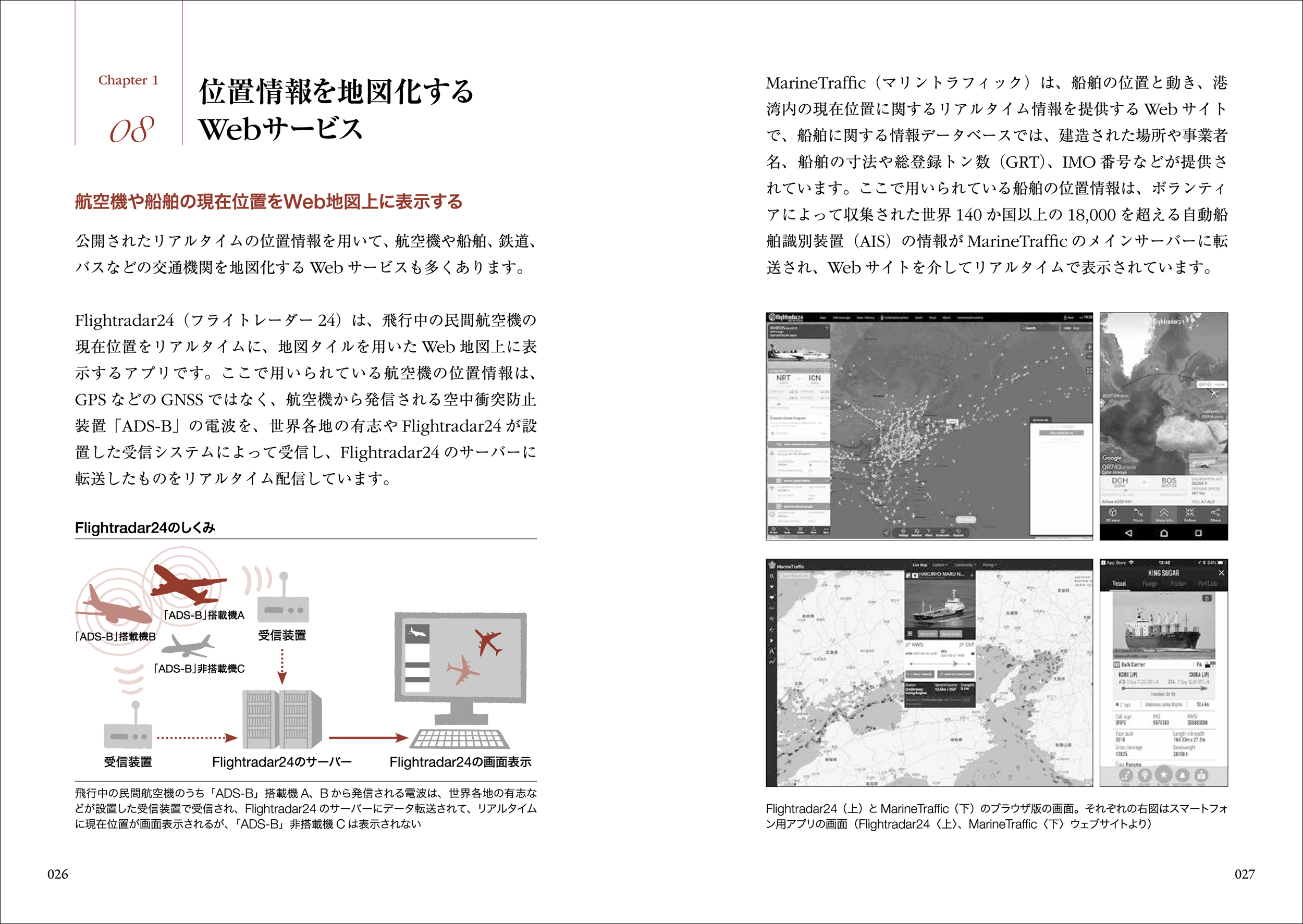
Task: Tap the star icon in MarineTraffic app bottom bar
Action: pos(1164,775)
